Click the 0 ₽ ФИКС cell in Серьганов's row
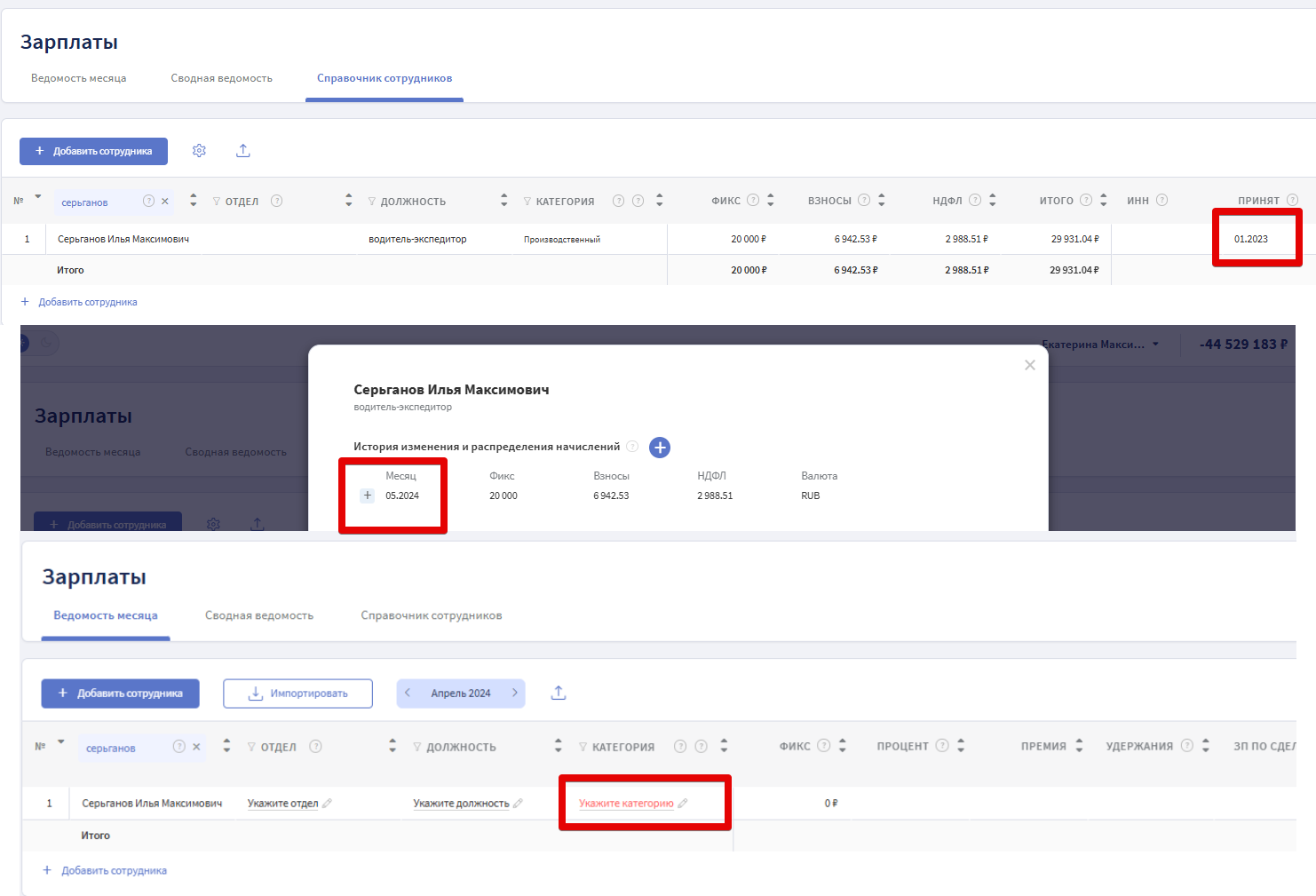Image resolution: width=1316 pixels, height=896 pixels. 831,804
